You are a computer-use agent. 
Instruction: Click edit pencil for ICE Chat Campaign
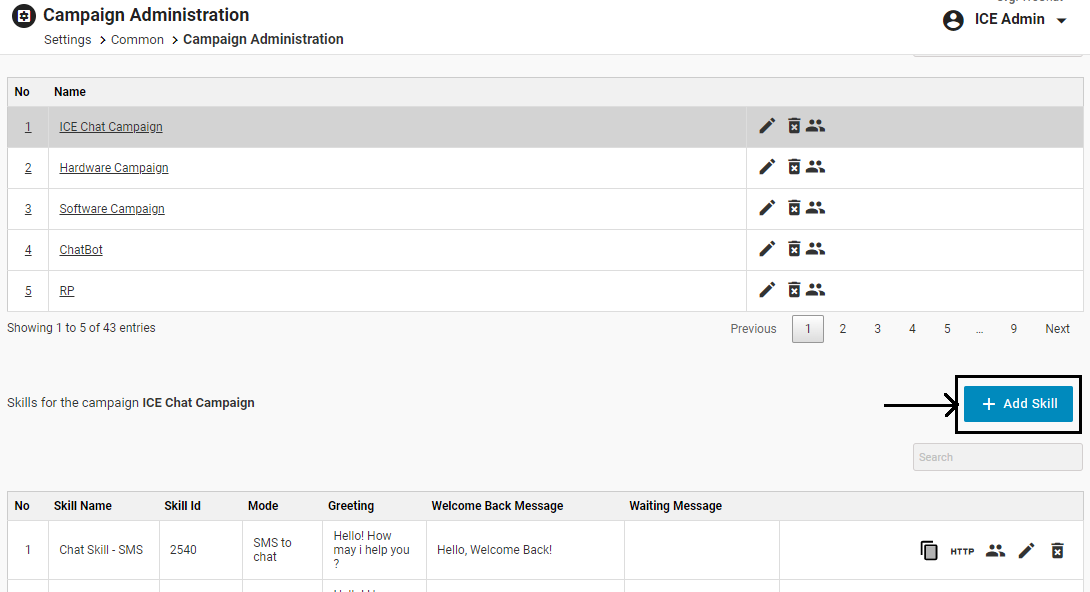click(767, 126)
